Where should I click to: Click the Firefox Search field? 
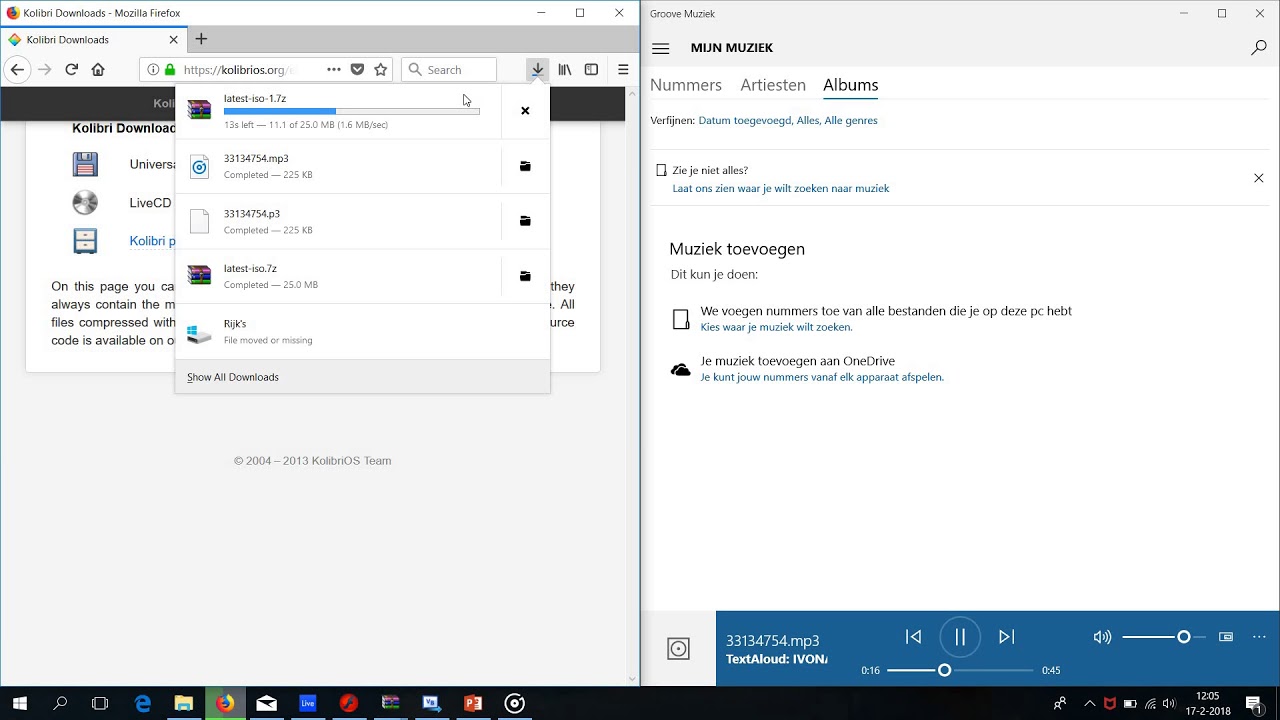(x=449, y=70)
